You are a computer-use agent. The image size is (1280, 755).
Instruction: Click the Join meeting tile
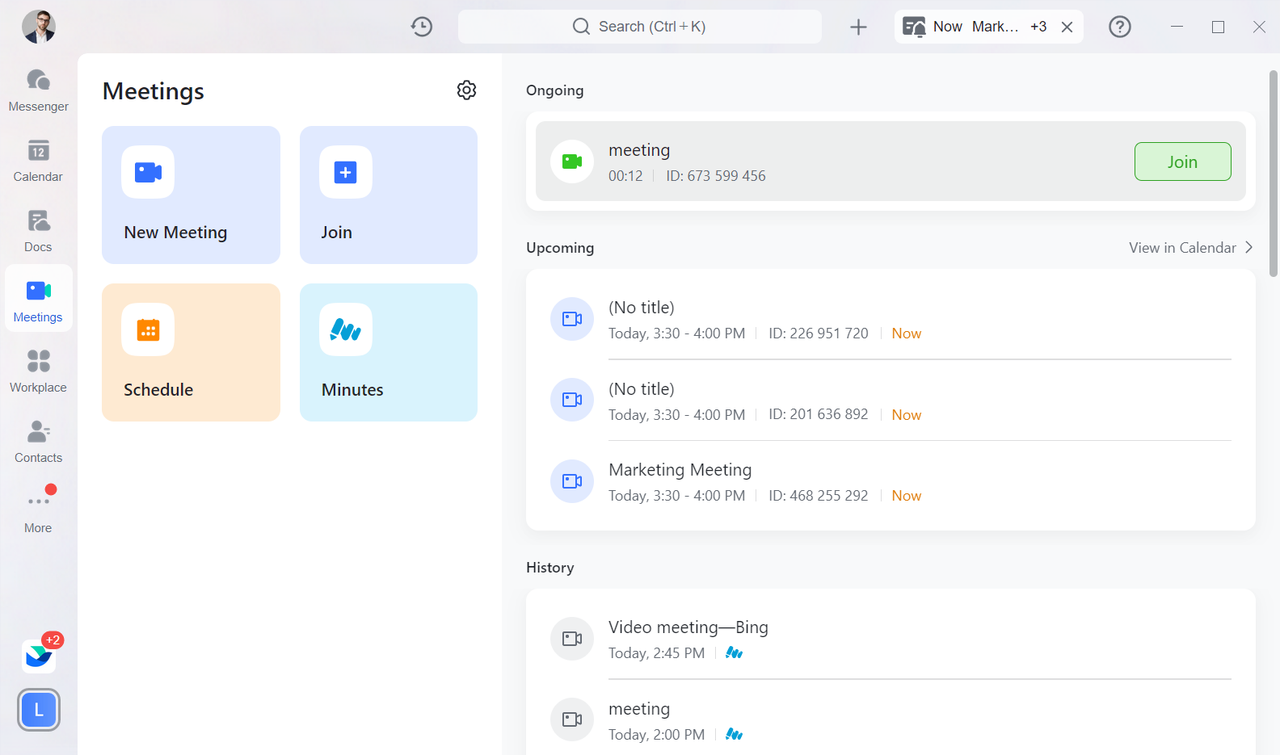click(x=388, y=195)
